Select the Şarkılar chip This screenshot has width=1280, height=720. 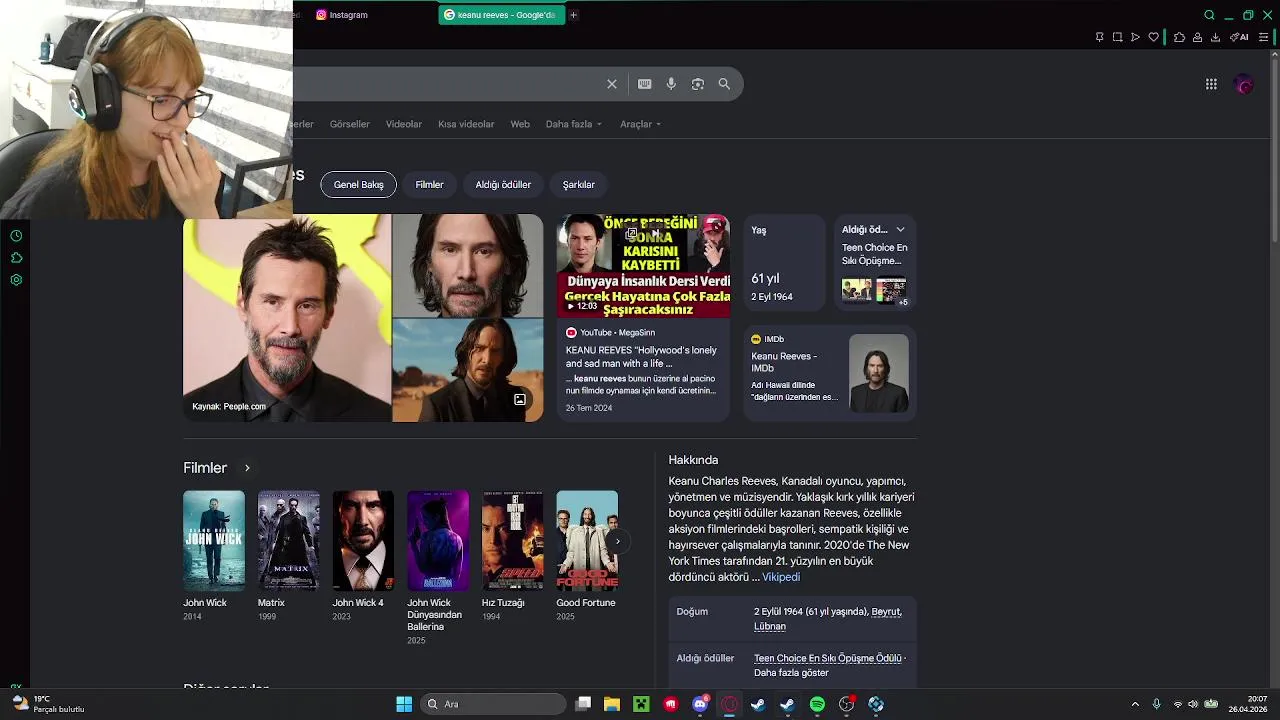[x=579, y=184]
